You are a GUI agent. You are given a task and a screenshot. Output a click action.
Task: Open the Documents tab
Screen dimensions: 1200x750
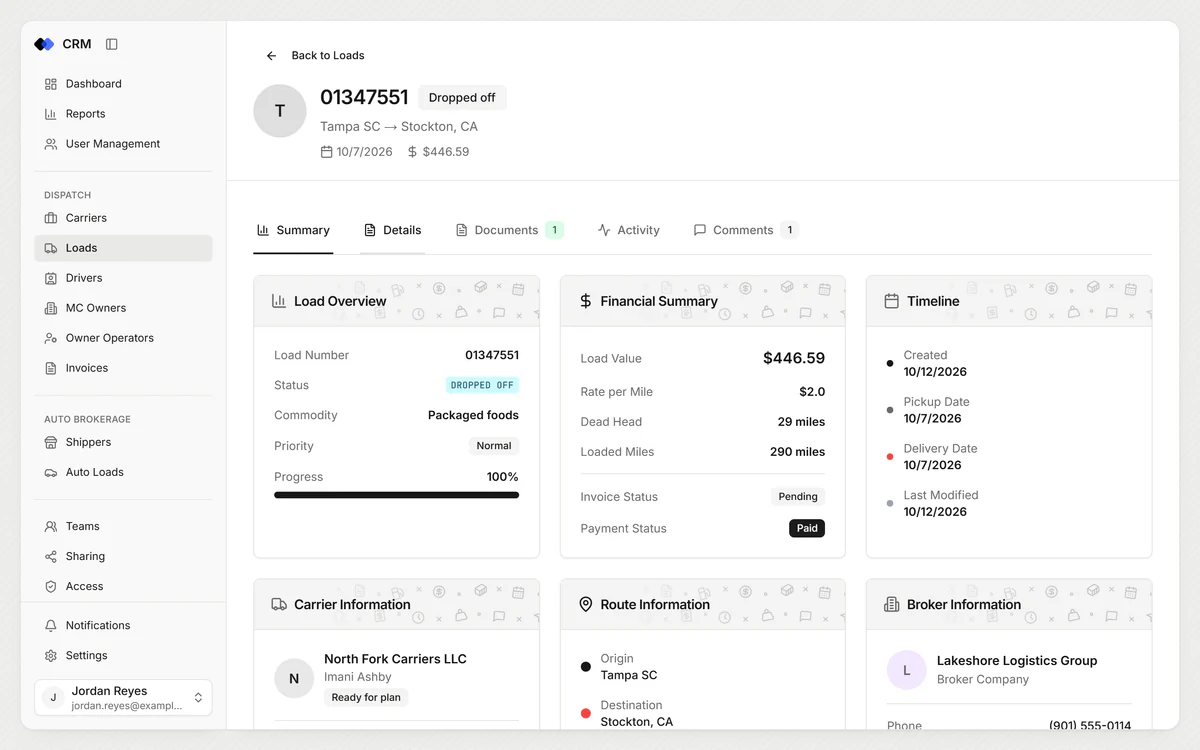509,230
